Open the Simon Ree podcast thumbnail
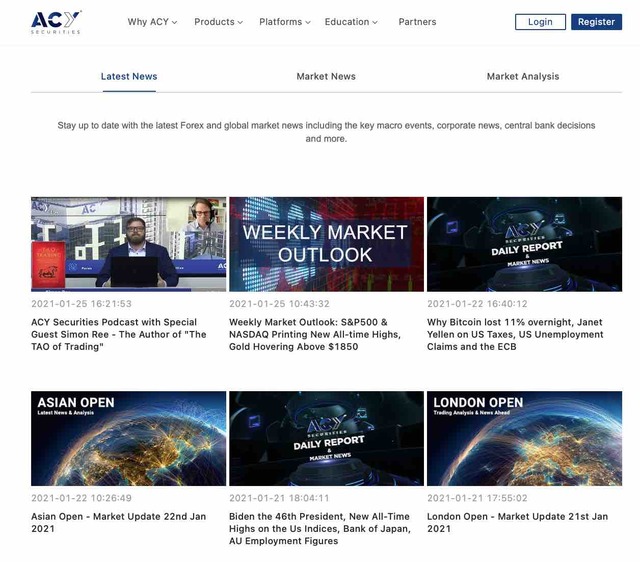The height and width of the screenshot is (562, 640). click(x=129, y=244)
